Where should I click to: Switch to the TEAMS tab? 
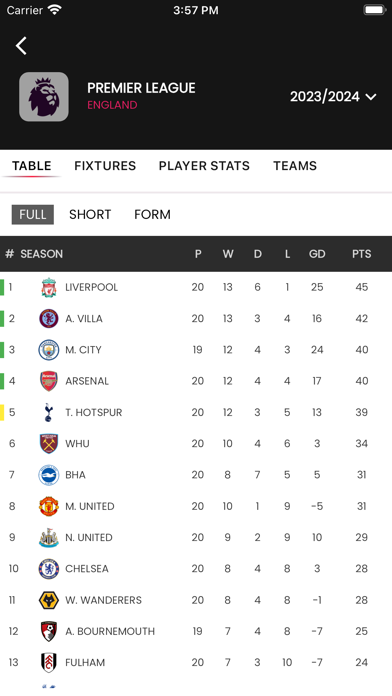pyautogui.click(x=295, y=166)
